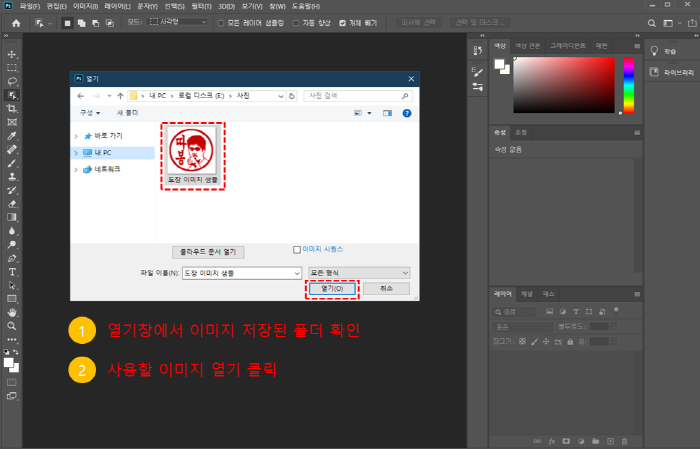Screen dimensions: 700x449
Task: Go up one folder level in dialog
Action: click(120, 96)
